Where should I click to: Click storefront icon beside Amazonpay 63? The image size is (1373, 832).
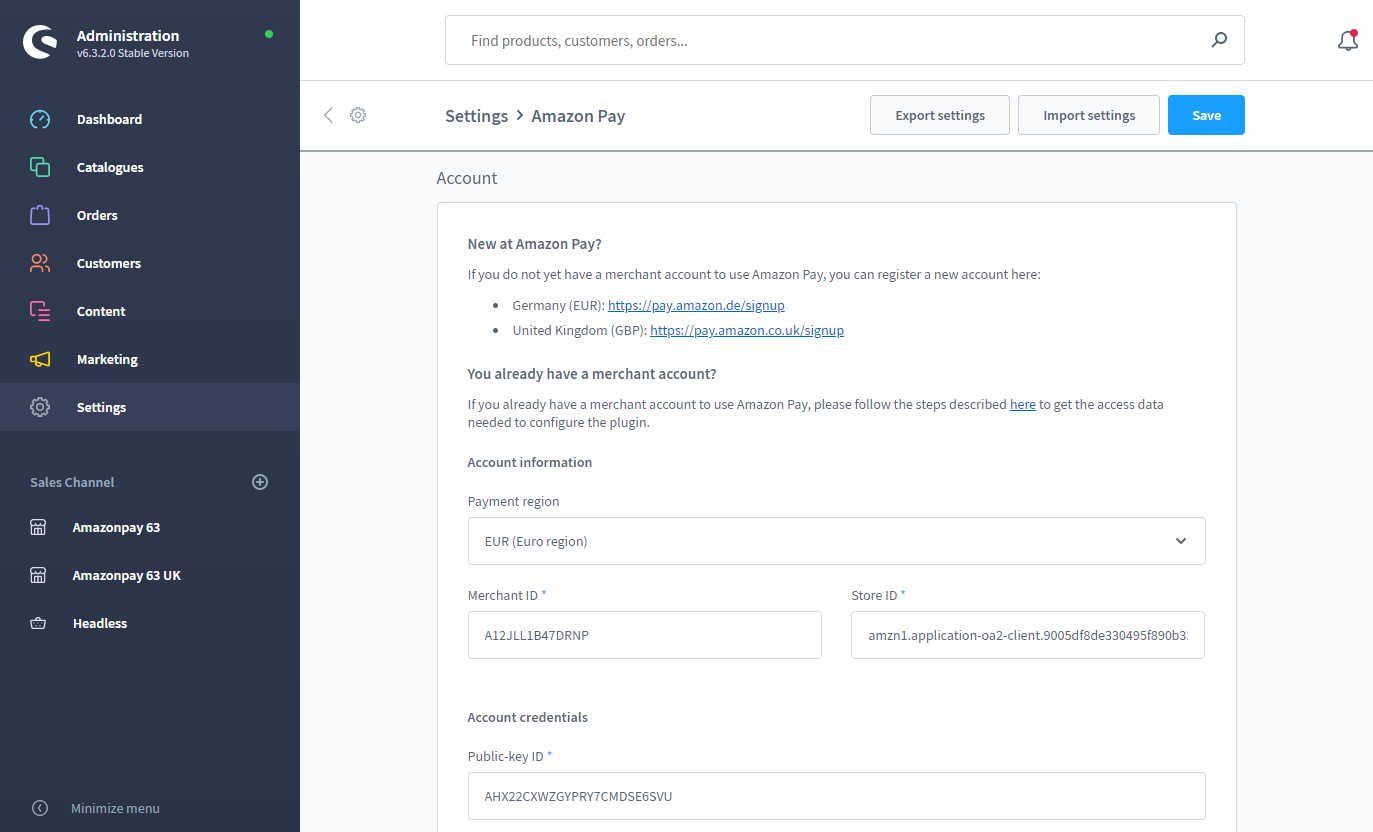point(38,527)
